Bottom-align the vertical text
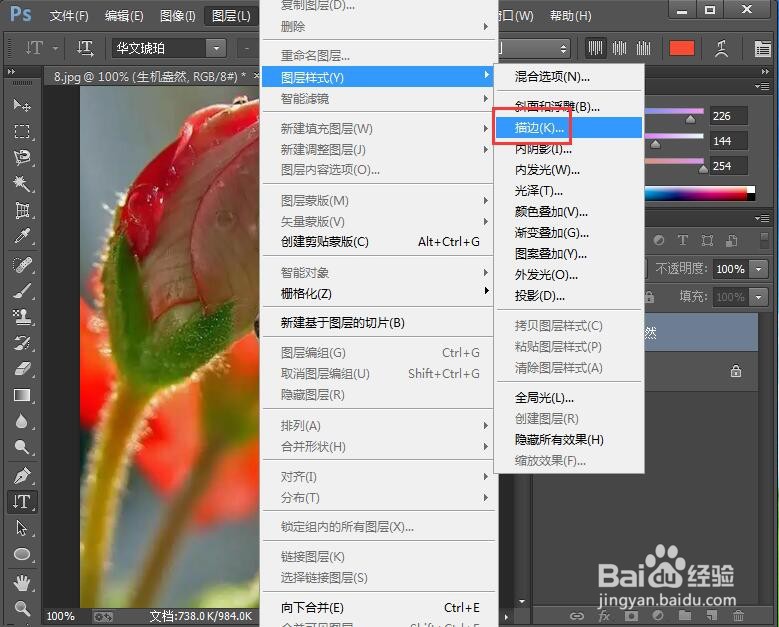 (x=643, y=48)
